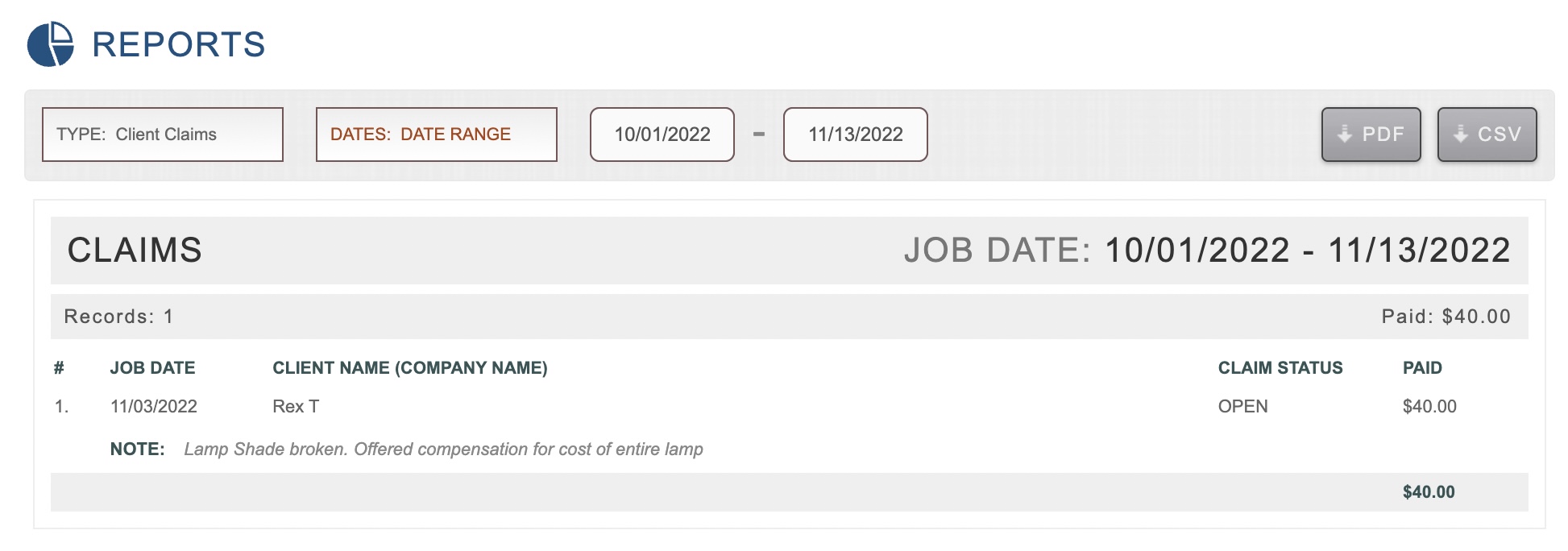The height and width of the screenshot is (551, 1568).
Task: Open client name Rex T
Action: (296, 407)
